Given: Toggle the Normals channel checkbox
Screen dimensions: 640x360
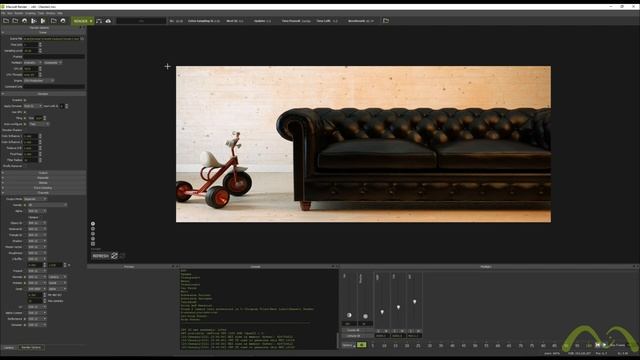Looking at the screenshot, I should [x=25, y=277].
